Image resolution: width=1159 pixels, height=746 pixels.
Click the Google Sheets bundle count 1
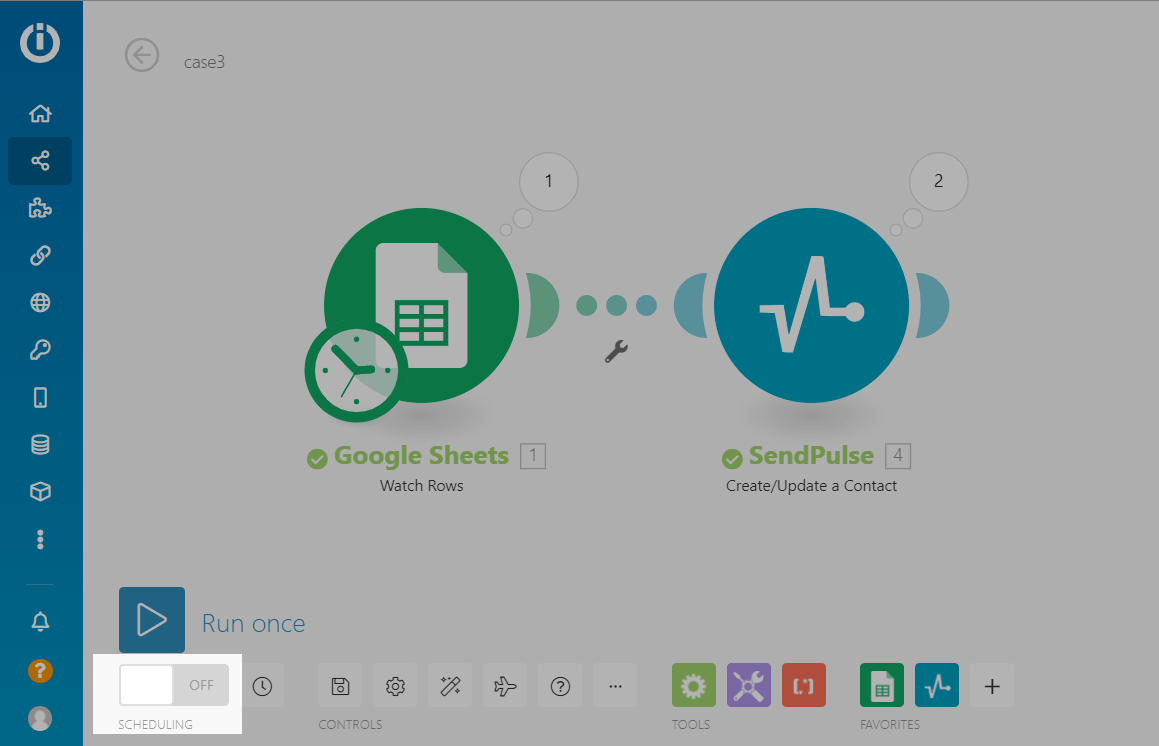[533, 455]
